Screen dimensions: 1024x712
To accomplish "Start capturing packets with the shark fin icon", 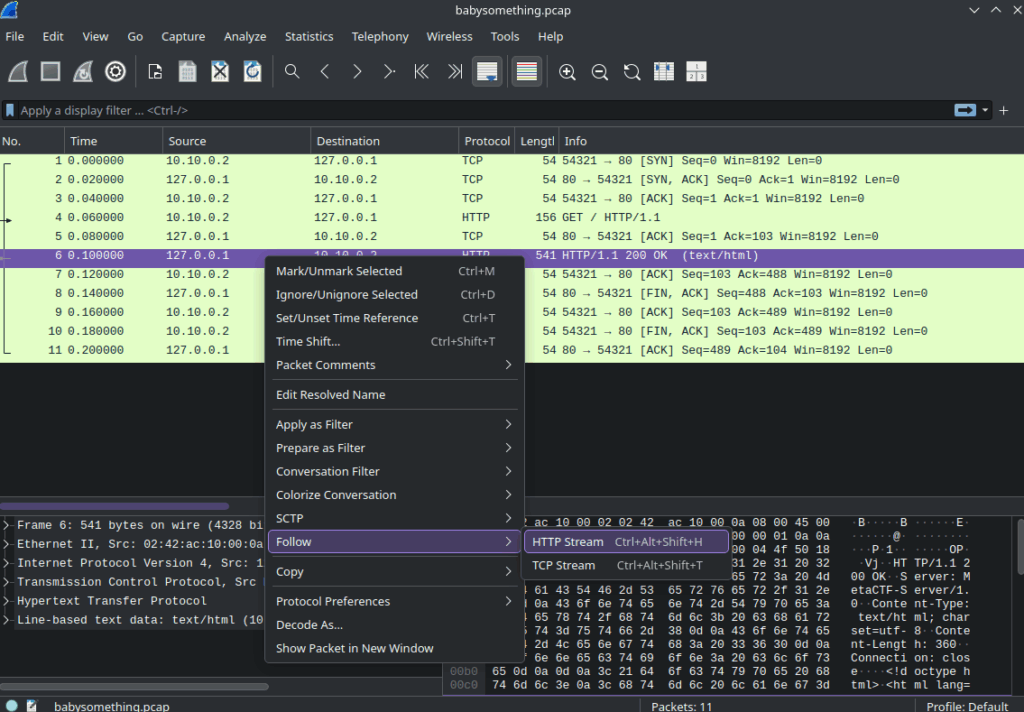I will tap(18, 71).
